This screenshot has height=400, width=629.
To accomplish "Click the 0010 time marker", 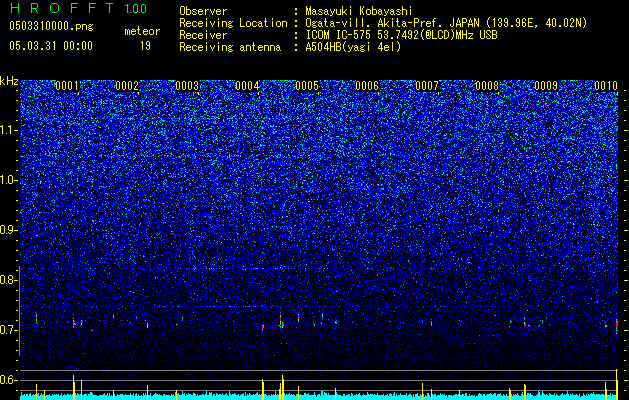I will coord(606,86).
